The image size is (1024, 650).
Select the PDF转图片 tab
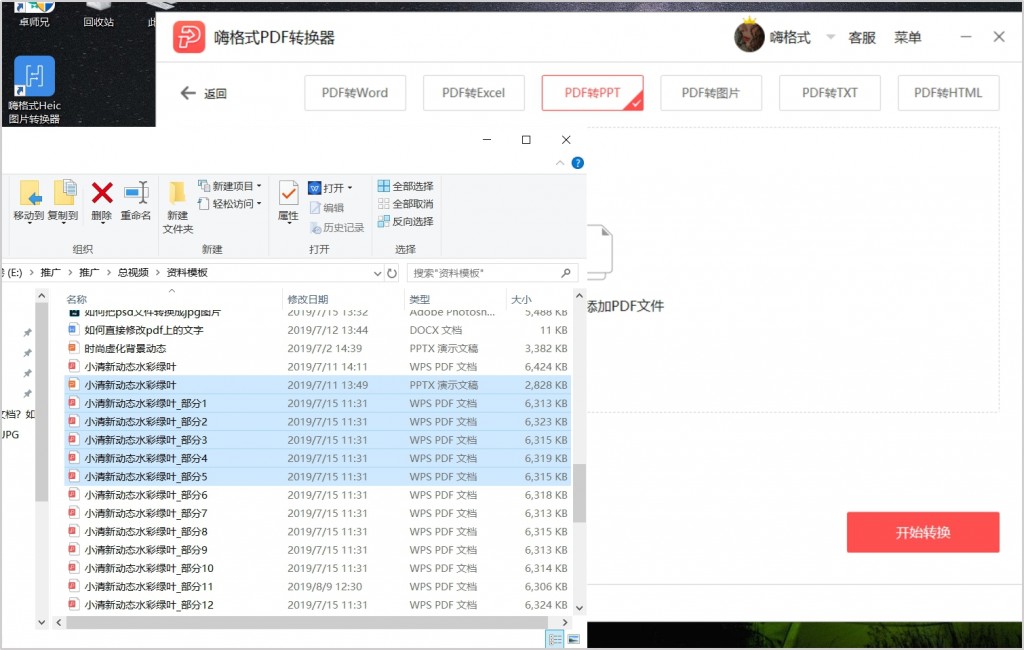tap(711, 93)
